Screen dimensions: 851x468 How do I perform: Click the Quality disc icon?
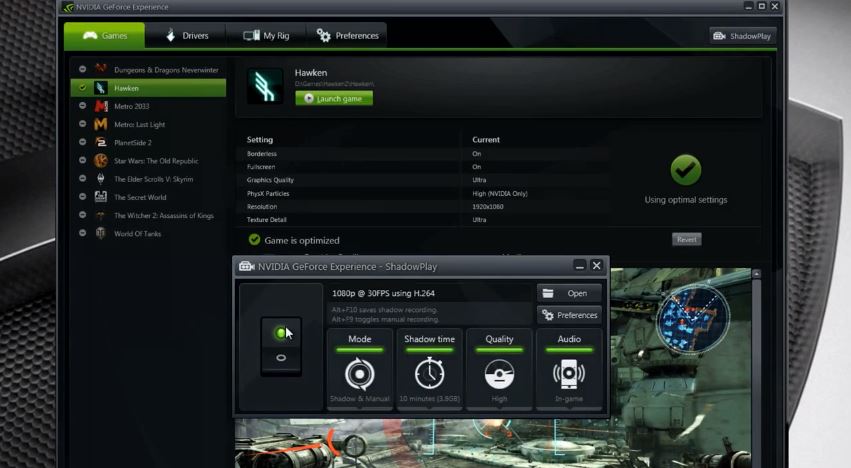coord(499,374)
